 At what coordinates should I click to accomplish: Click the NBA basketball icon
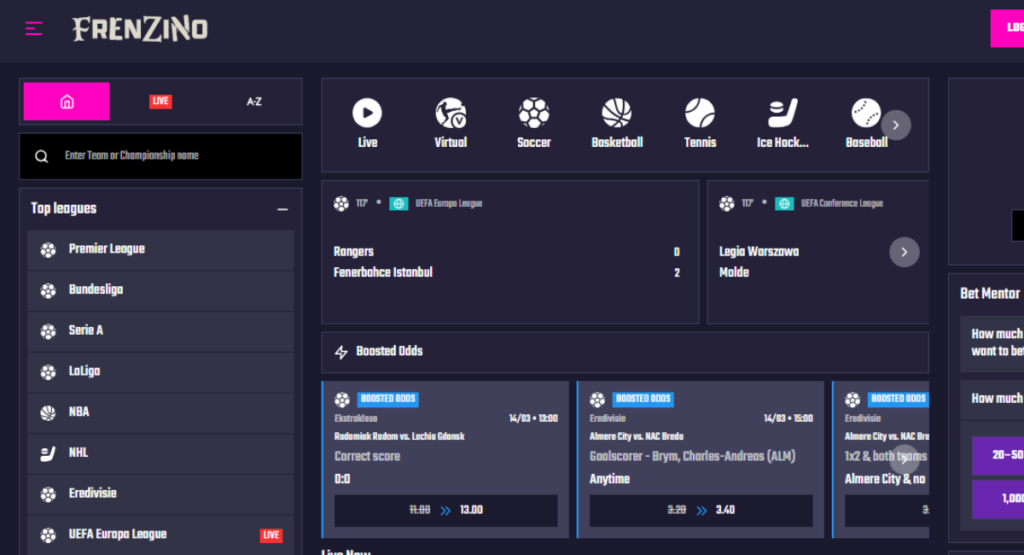click(x=48, y=413)
